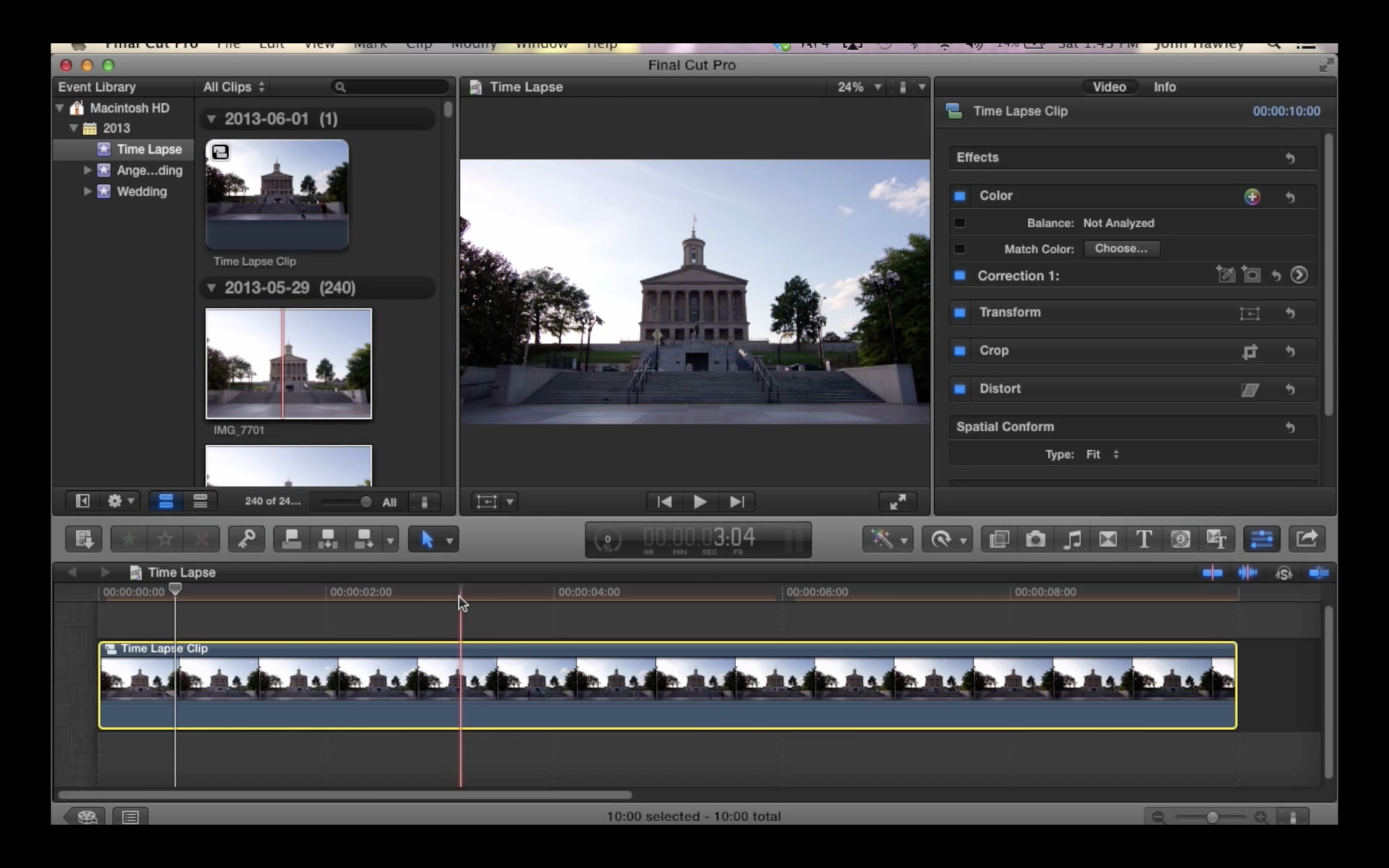The height and width of the screenshot is (868, 1389).
Task: Activate the Crop onscreen control icon
Action: click(1250, 352)
